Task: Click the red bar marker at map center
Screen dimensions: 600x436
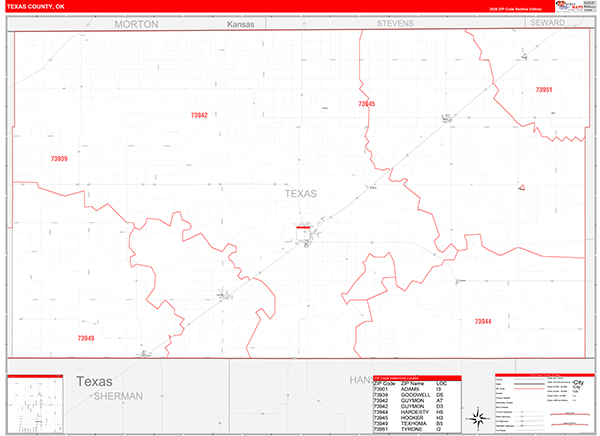Action: [303, 227]
